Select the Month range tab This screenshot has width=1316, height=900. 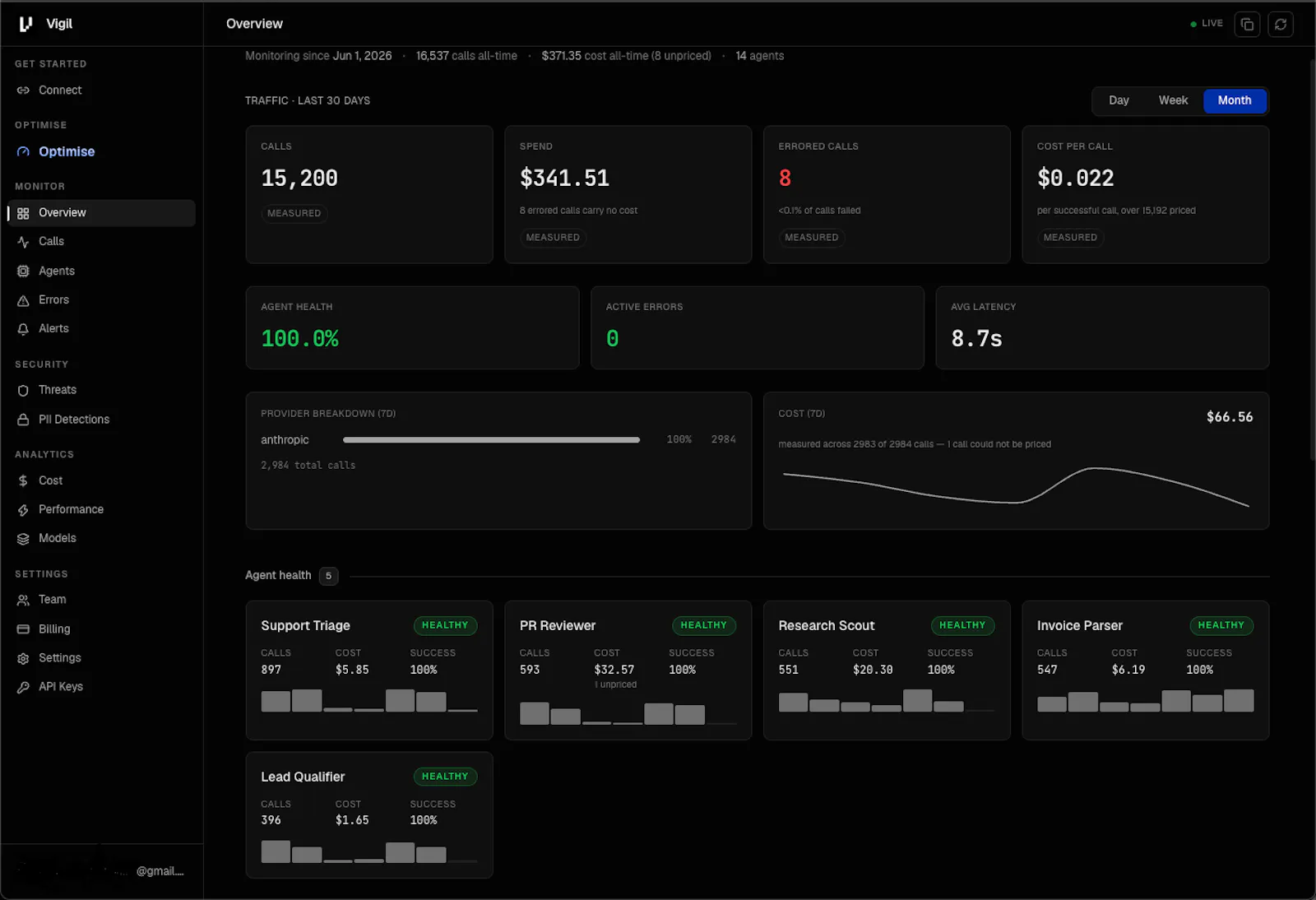[x=1235, y=100]
